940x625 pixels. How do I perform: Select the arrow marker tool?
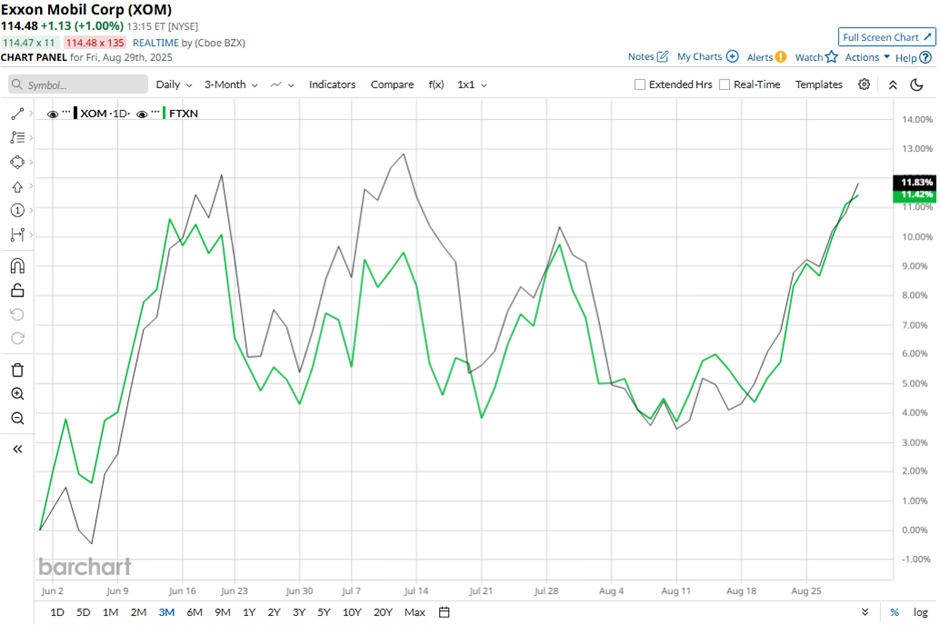(17, 187)
